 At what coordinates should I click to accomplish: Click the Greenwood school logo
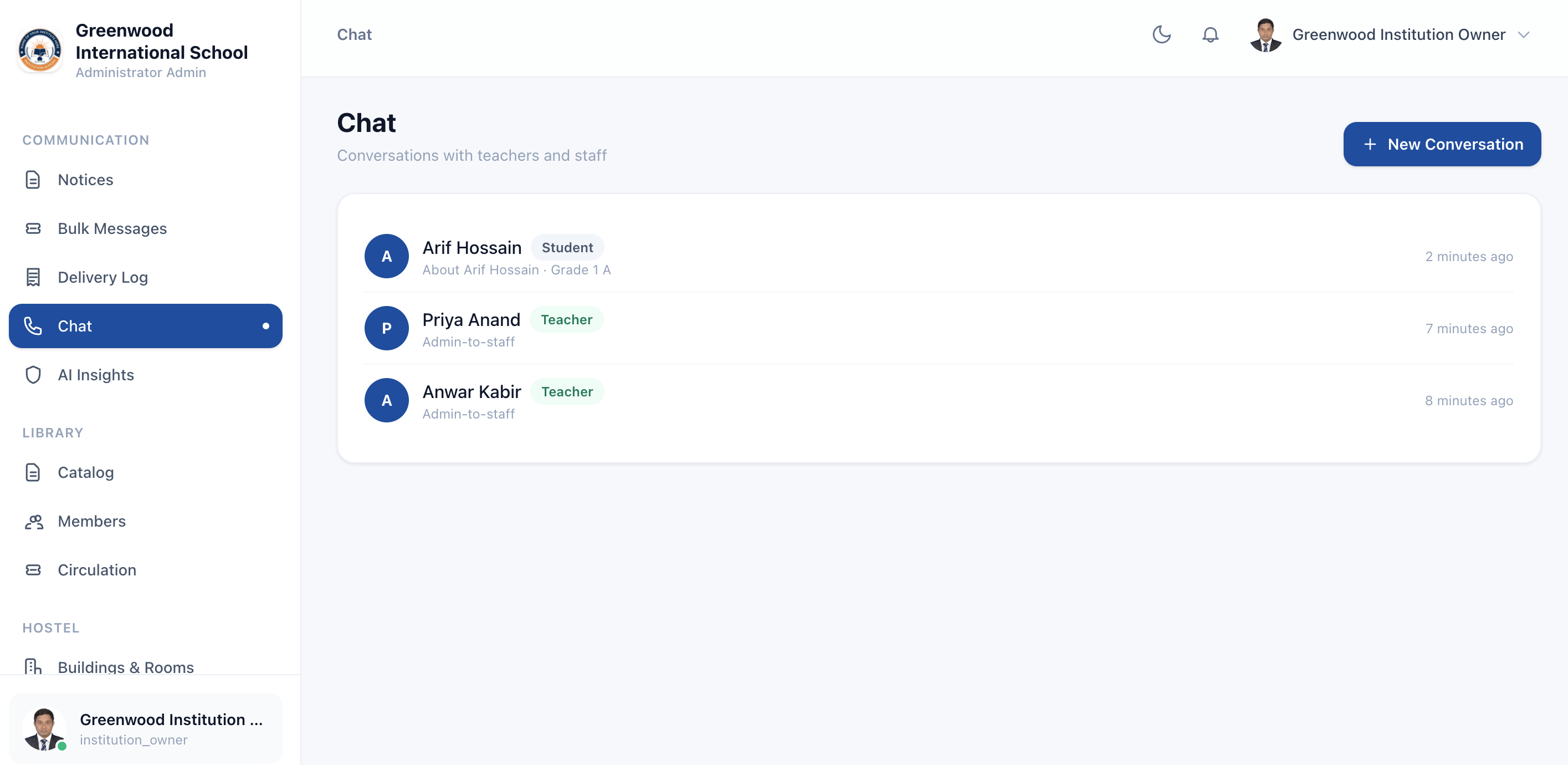[x=40, y=50]
